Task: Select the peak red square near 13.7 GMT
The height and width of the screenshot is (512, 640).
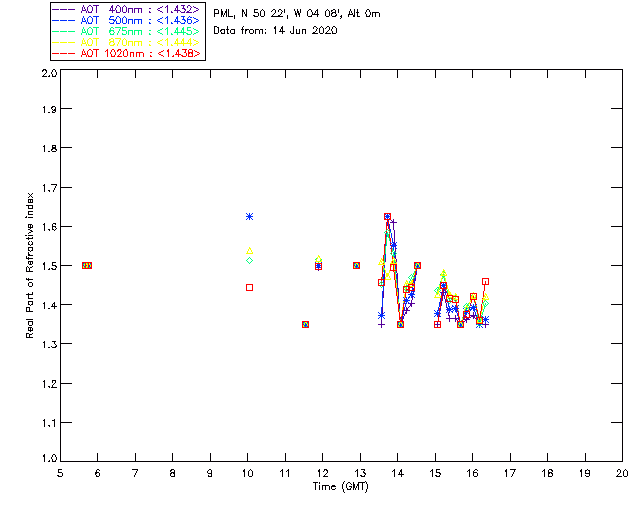Action: 387,216
